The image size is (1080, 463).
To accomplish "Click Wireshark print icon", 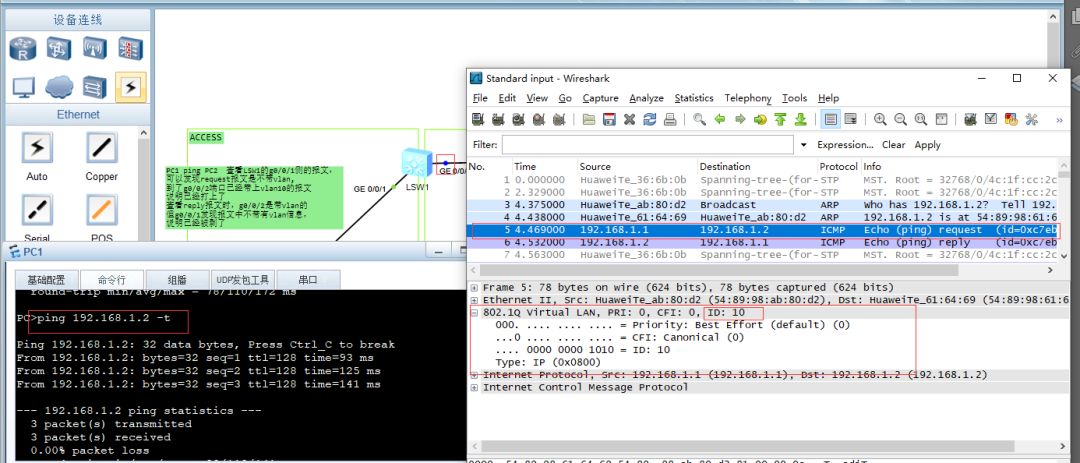I will 669,119.
